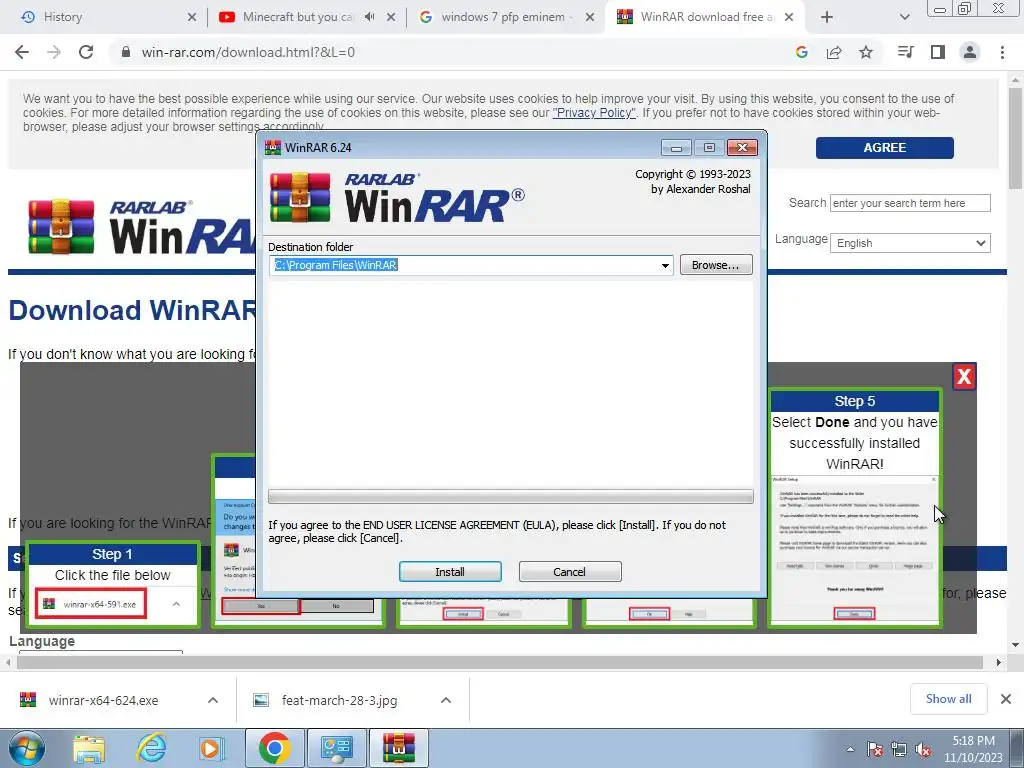The height and width of the screenshot is (768, 1024).
Task: Click the Step 5 installation thumbnail
Action: [x=854, y=508]
